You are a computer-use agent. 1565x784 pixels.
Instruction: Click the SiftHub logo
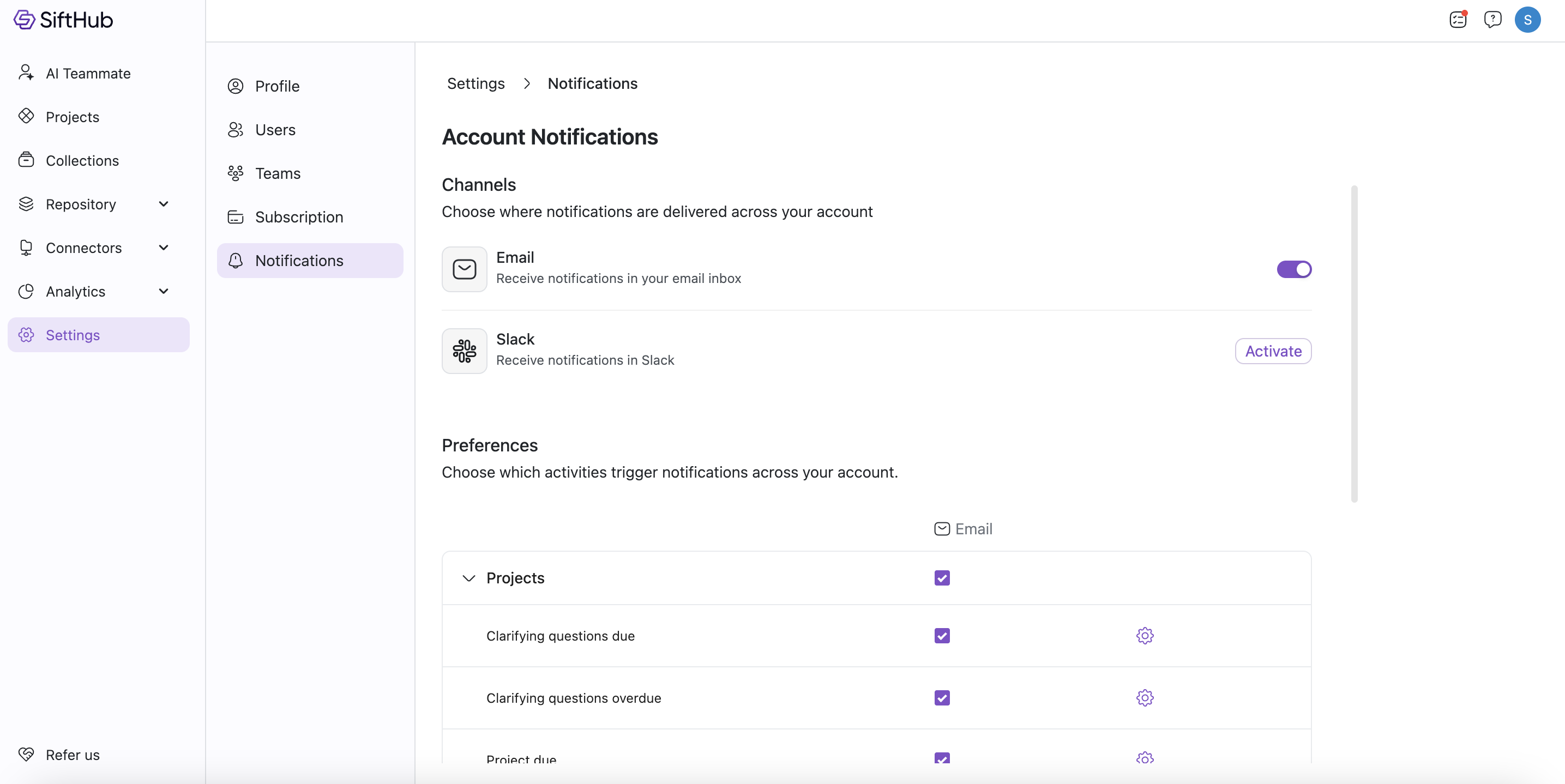(x=63, y=20)
